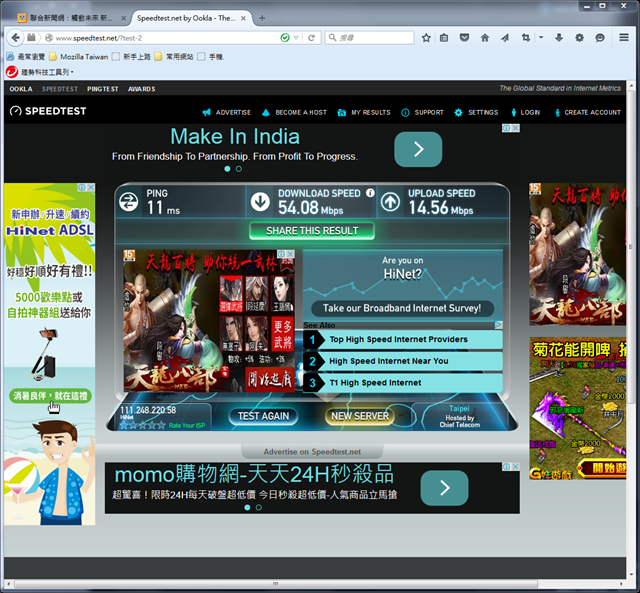Click SHARE THIS RESULT button
The image size is (640, 593).
[x=312, y=231]
